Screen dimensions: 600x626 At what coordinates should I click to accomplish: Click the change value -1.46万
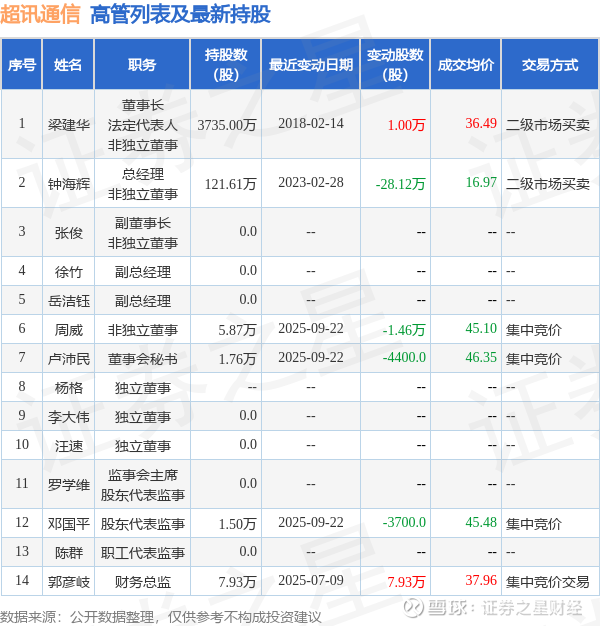tap(404, 330)
